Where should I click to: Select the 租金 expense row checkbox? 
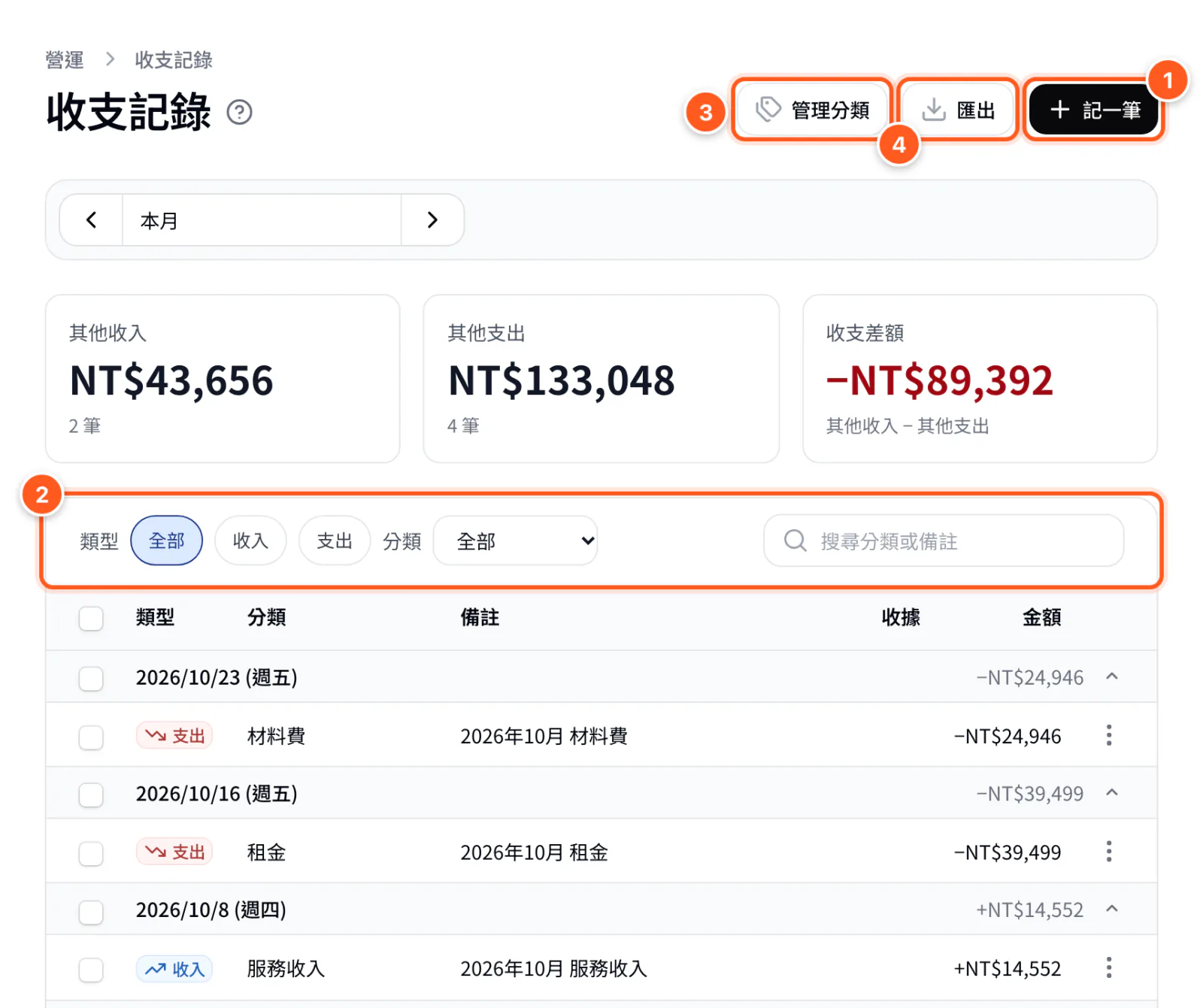91,853
